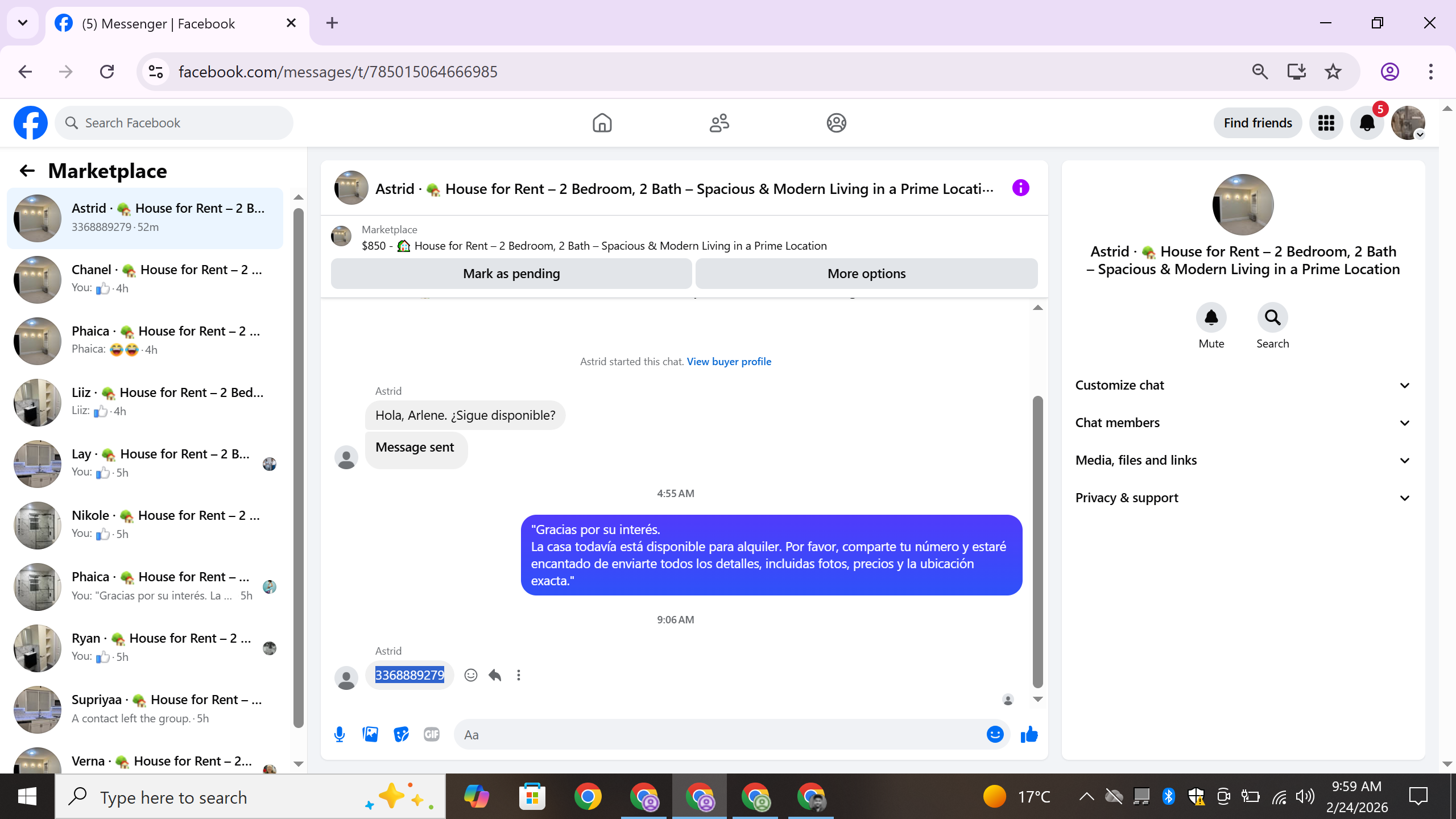React to Astrid's phone number message
Viewport: 1456px width, 819px height.
(470, 675)
